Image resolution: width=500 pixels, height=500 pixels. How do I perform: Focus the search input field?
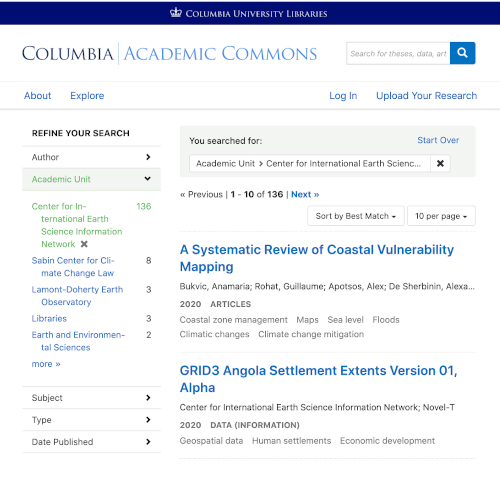pyautogui.click(x=398, y=53)
